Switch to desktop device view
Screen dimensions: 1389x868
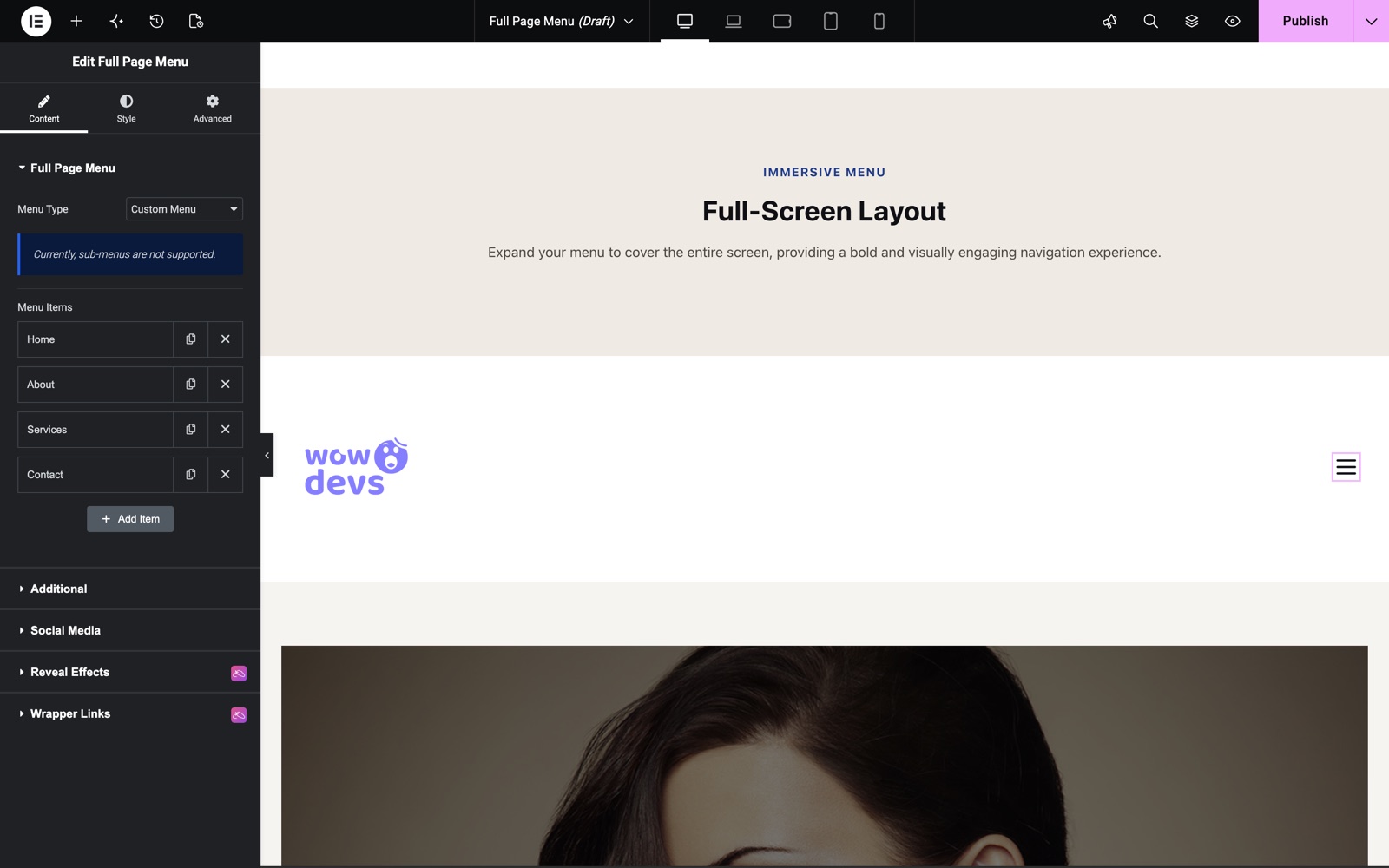click(x=685, y=21)
